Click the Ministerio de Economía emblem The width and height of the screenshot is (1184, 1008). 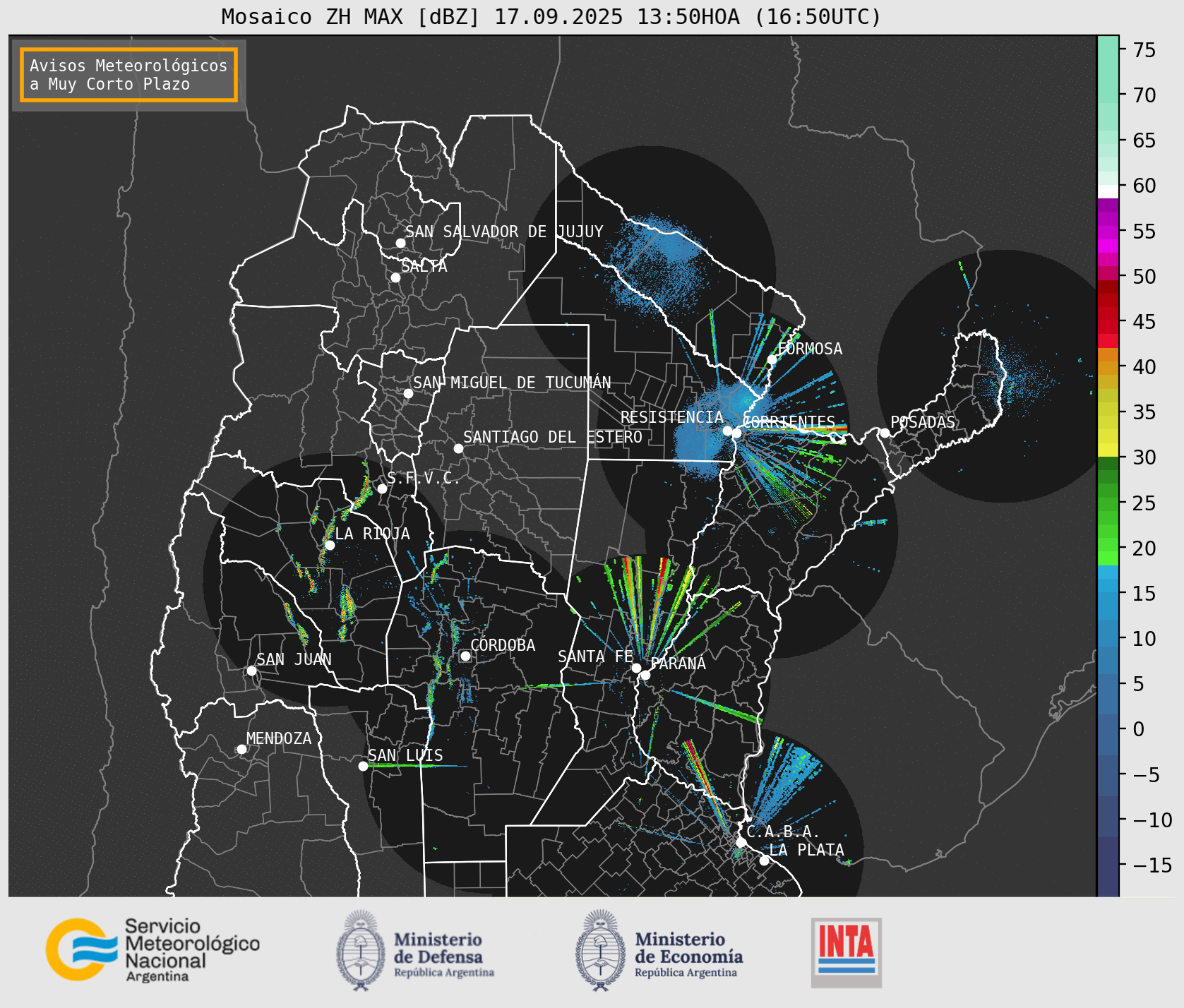click(x=601, y=950)
